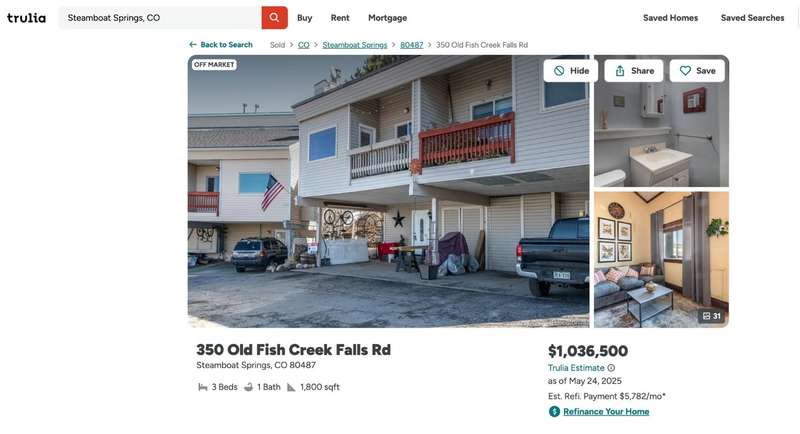Open the Mortgage menu
Screen dimensions: 800x434
[388, 18]
